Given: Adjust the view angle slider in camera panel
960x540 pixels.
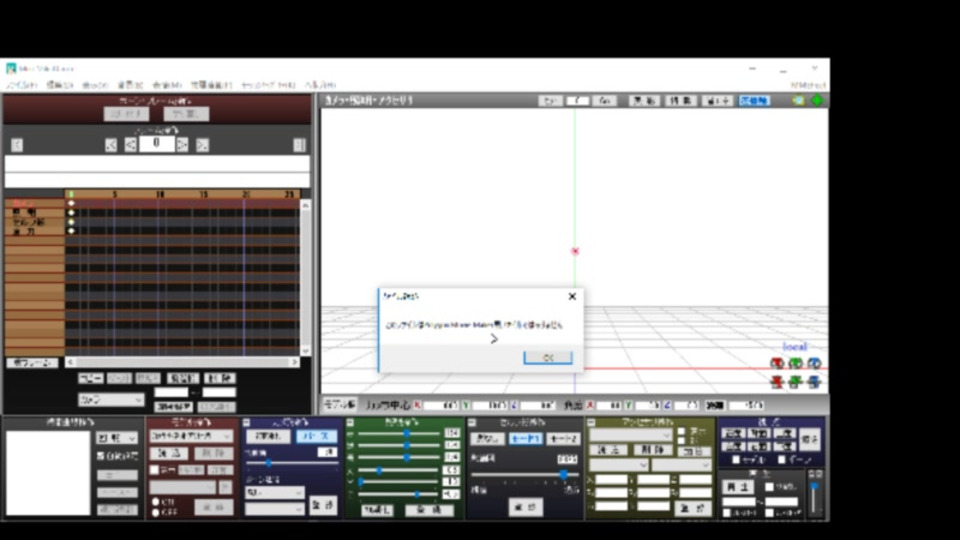Looking at the screenshot, I should [x=291, y=463].
